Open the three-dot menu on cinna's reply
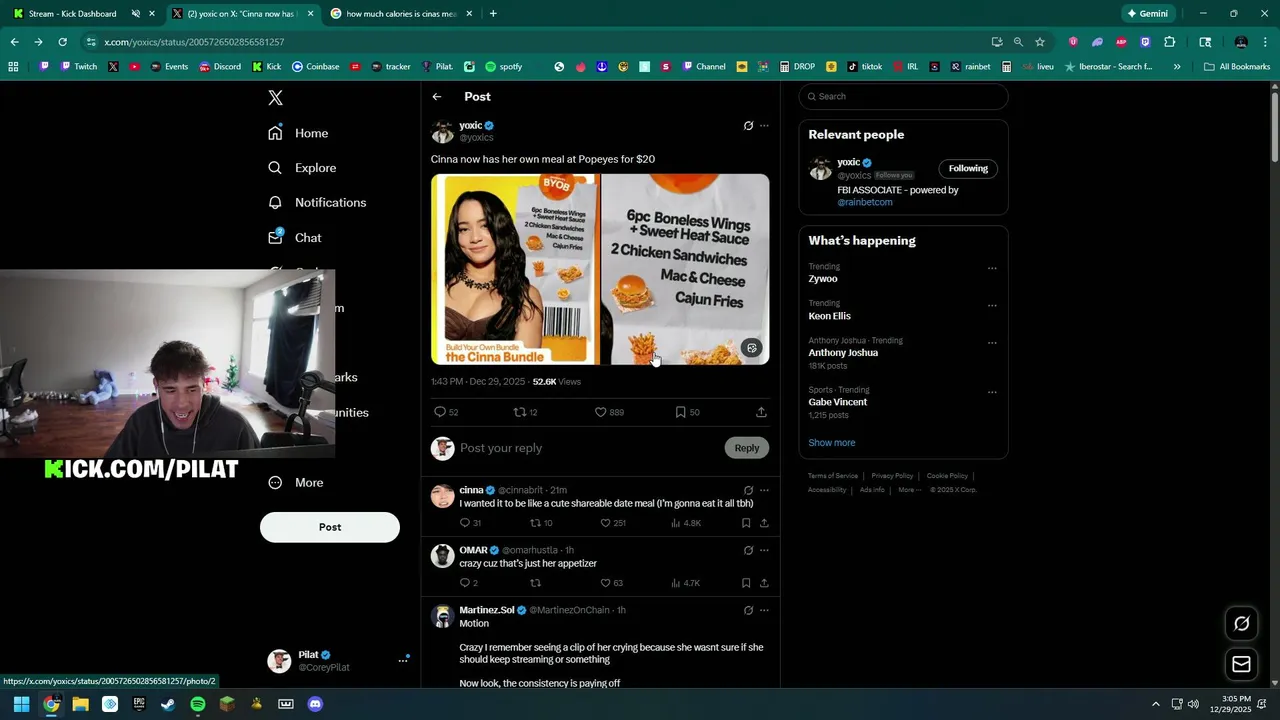This screenshot has height=720, width=1280. pyautogui.click(x=764, y=491)
